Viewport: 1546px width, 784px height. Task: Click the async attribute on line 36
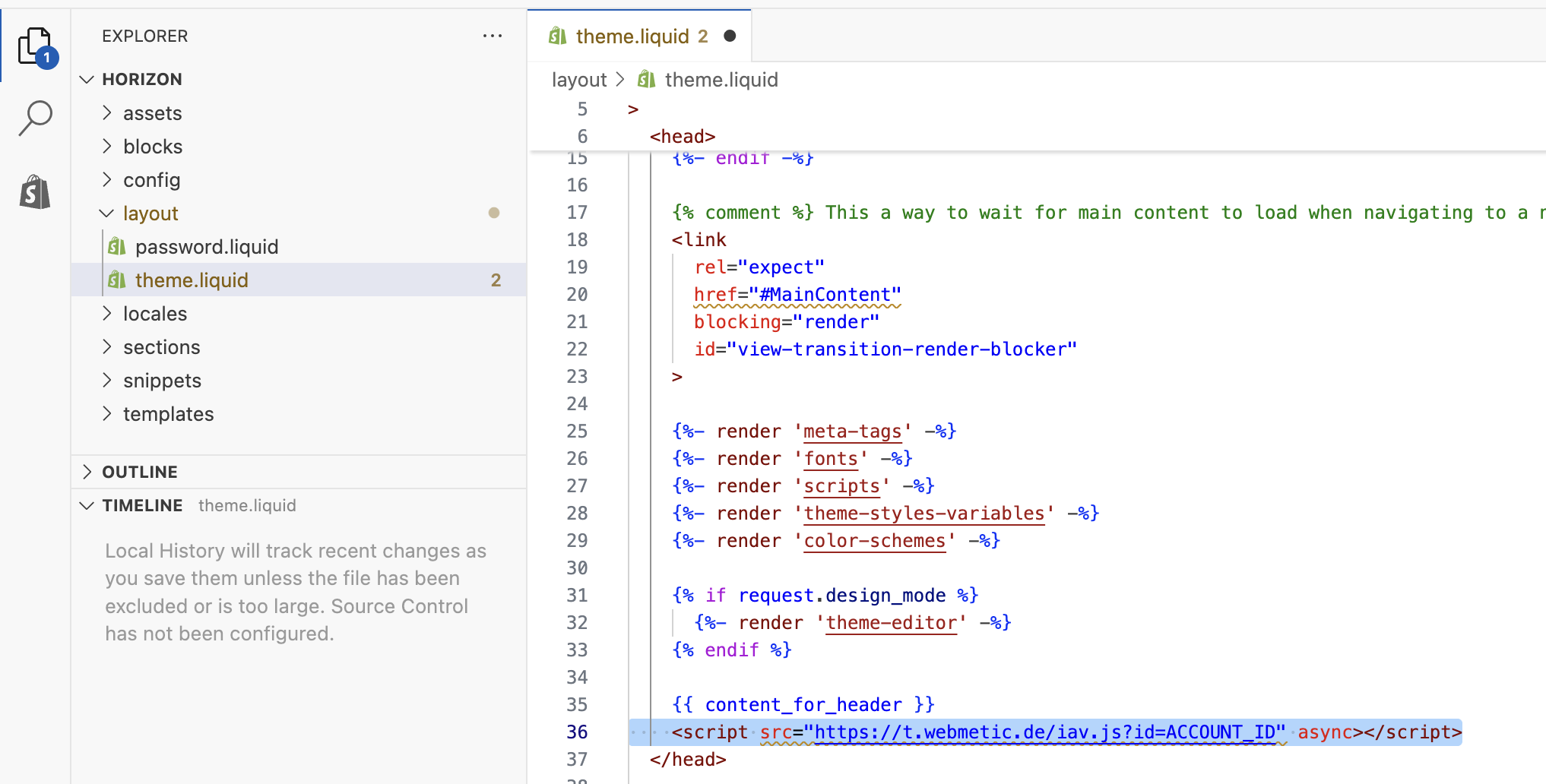pos(1325,732)
